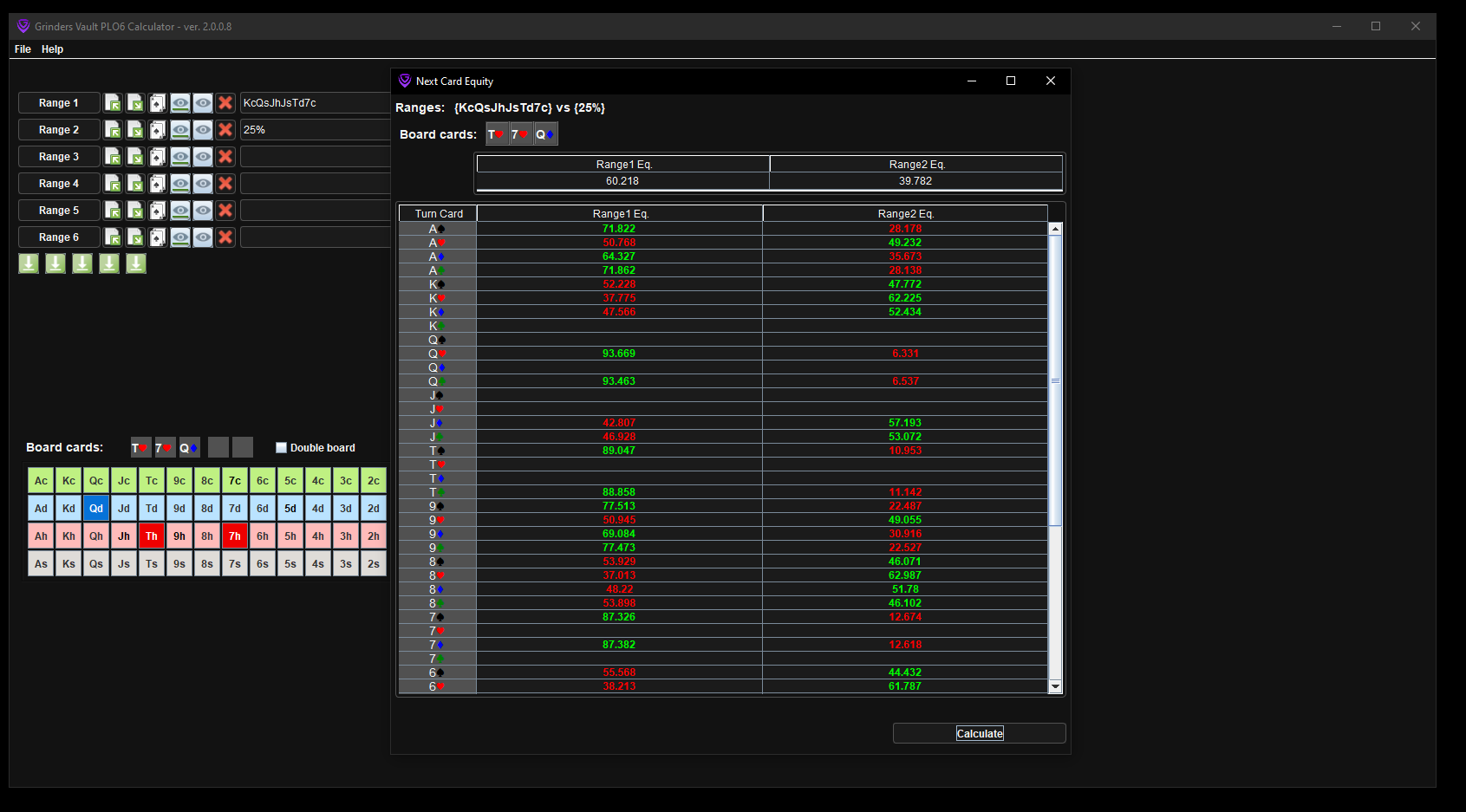Click the last green download arrow icon
1466x812 pixels.
(x=135, y=263)
